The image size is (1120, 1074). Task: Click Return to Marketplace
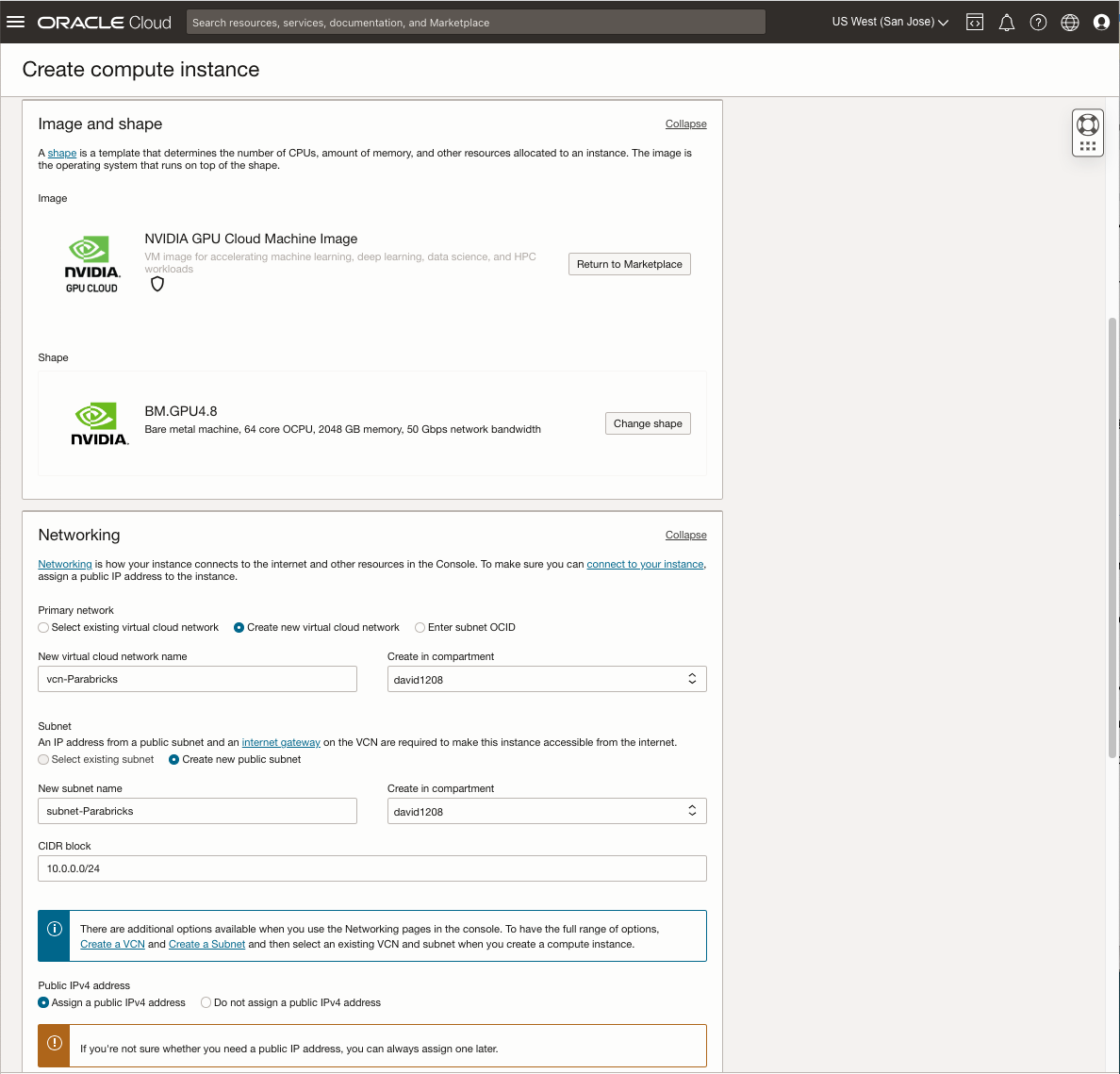point(629,264)
